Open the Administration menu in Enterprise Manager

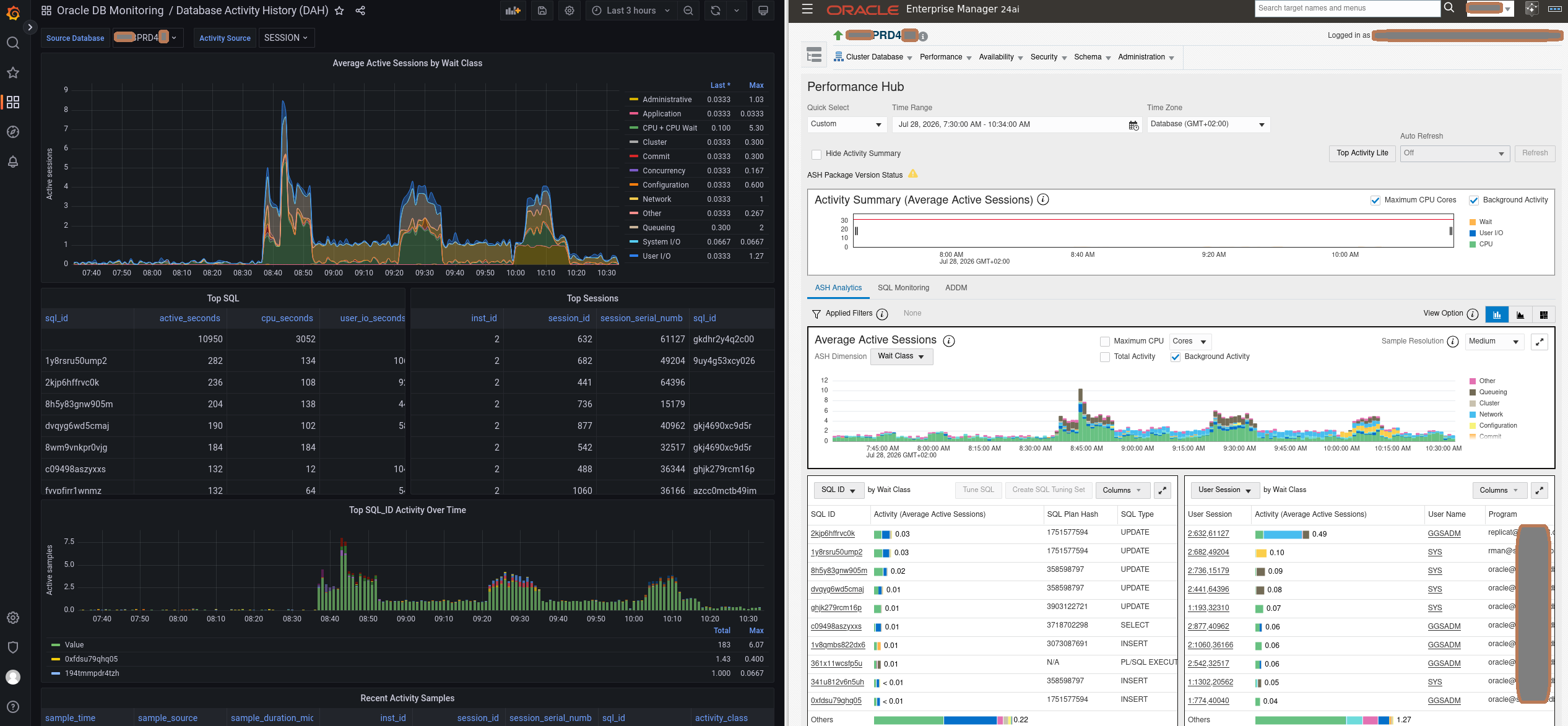pyautogui.click(x=1146, y=57)
